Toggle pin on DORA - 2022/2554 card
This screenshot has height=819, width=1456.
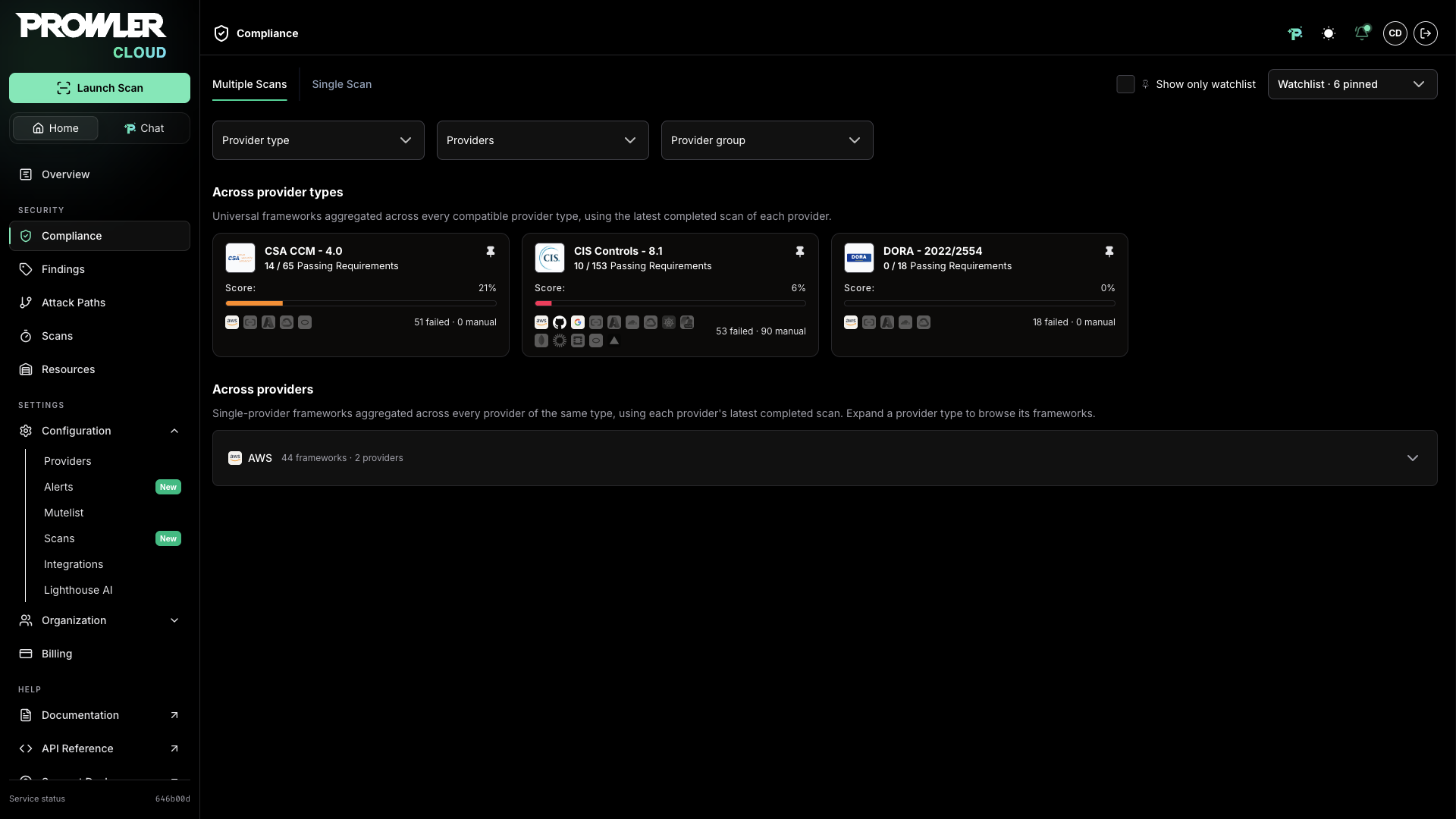[x=1109, y=252]
